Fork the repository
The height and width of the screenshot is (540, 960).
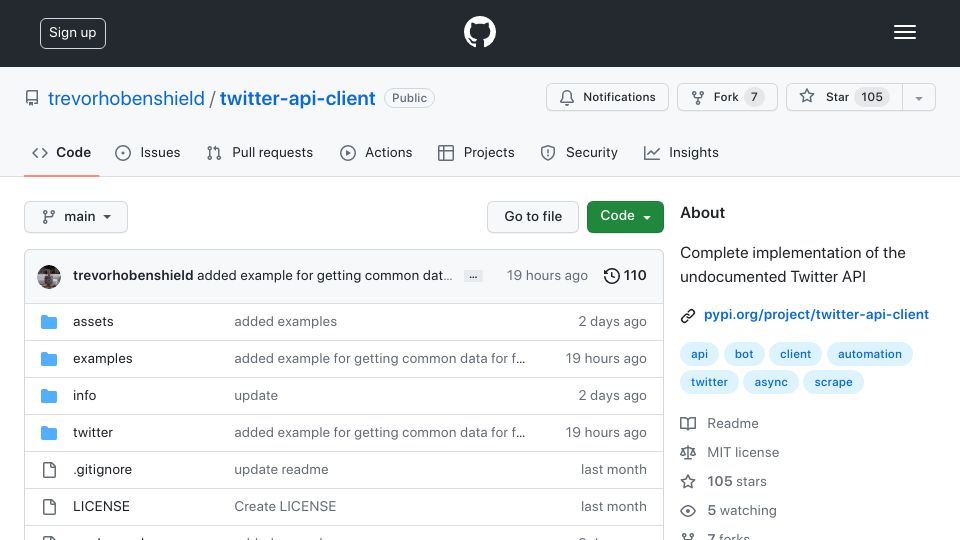tap(727, 97)
